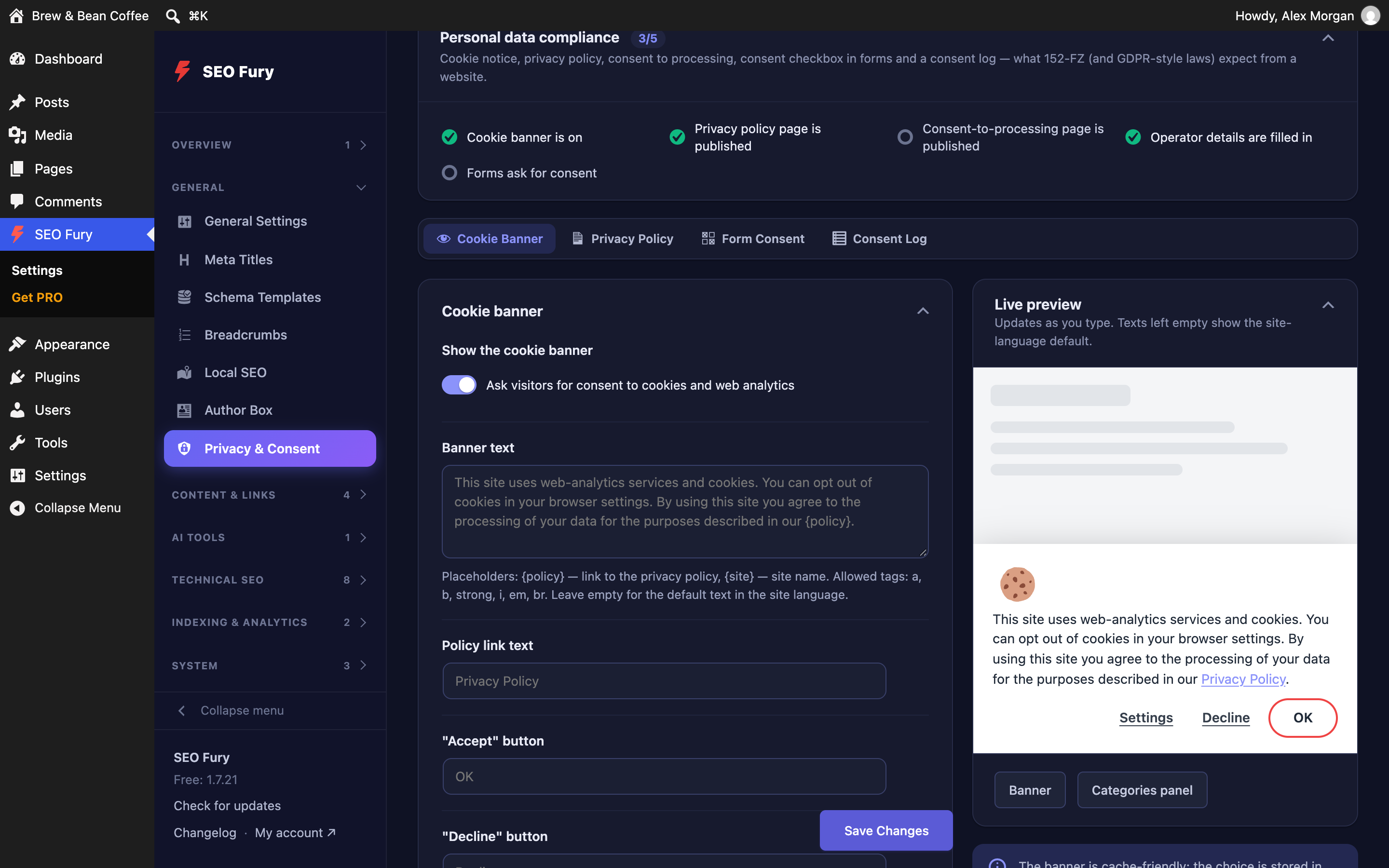The image size is (1389, 868).
Task: Collapse the Personal data compliance card
Action: 1328,38
